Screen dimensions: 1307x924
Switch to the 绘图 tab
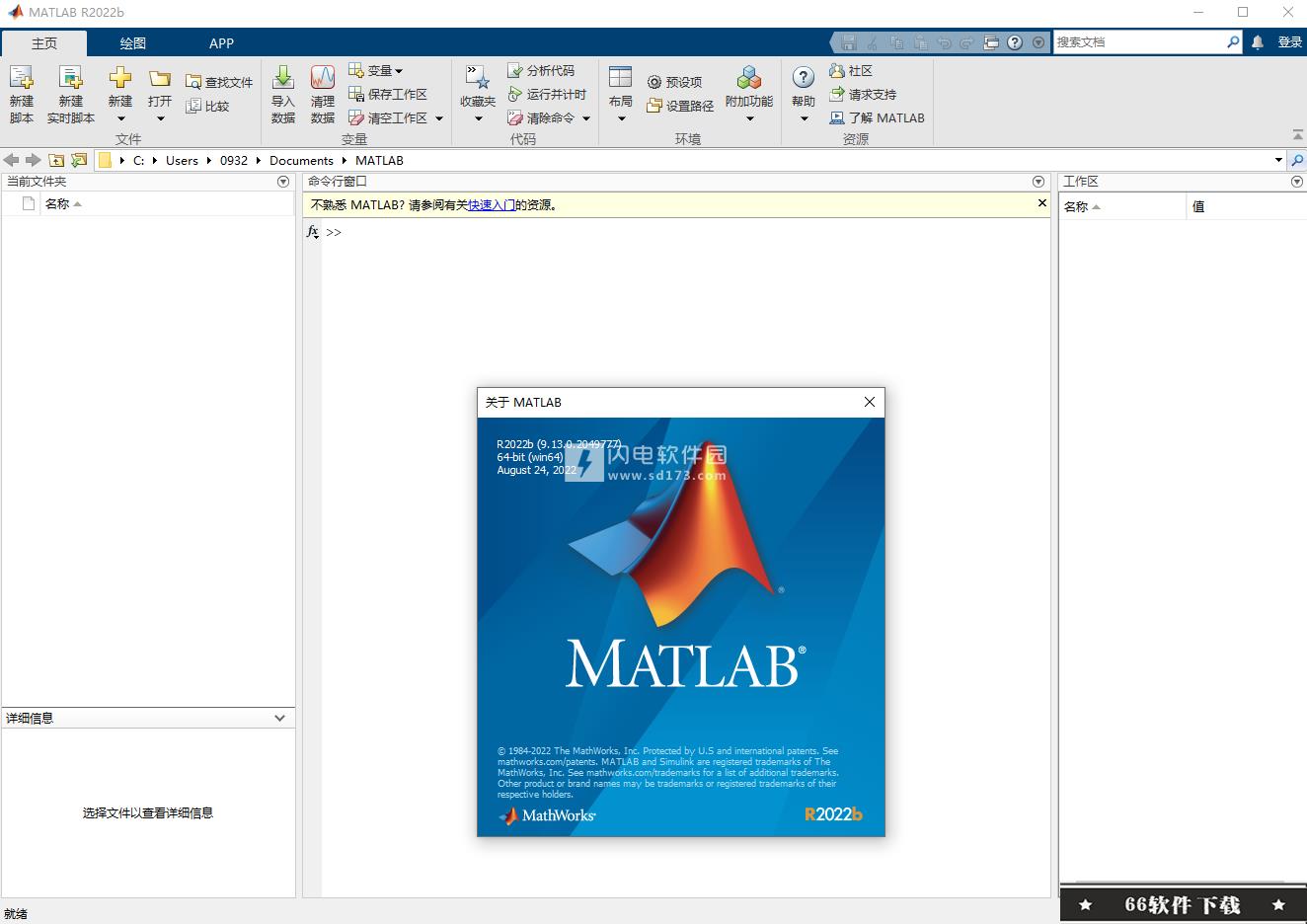(x=133, y=43)
